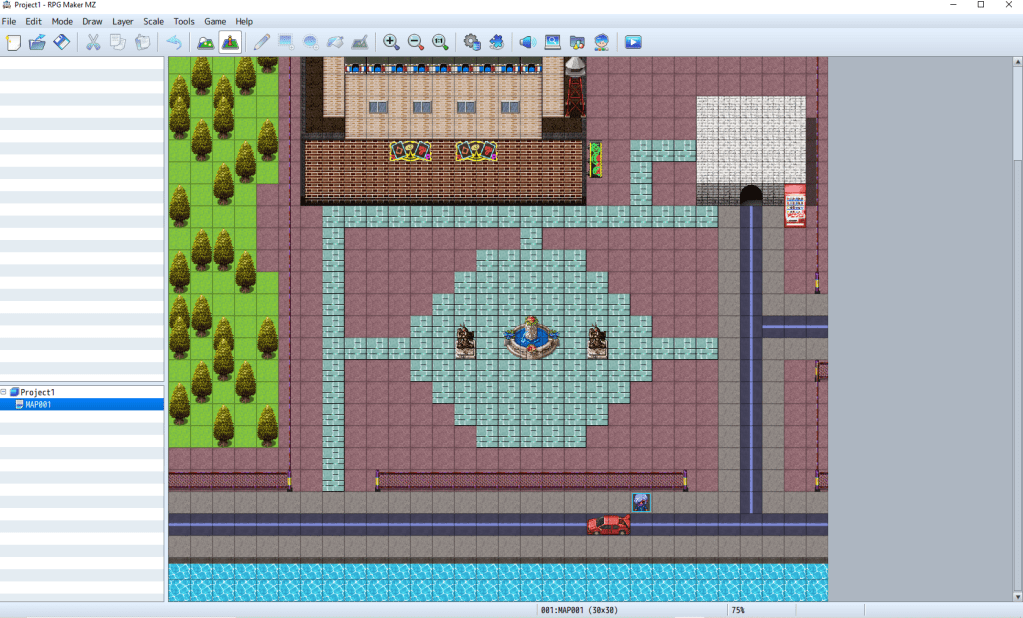
Task: Open the Game menu
Action: pos(215,21)
